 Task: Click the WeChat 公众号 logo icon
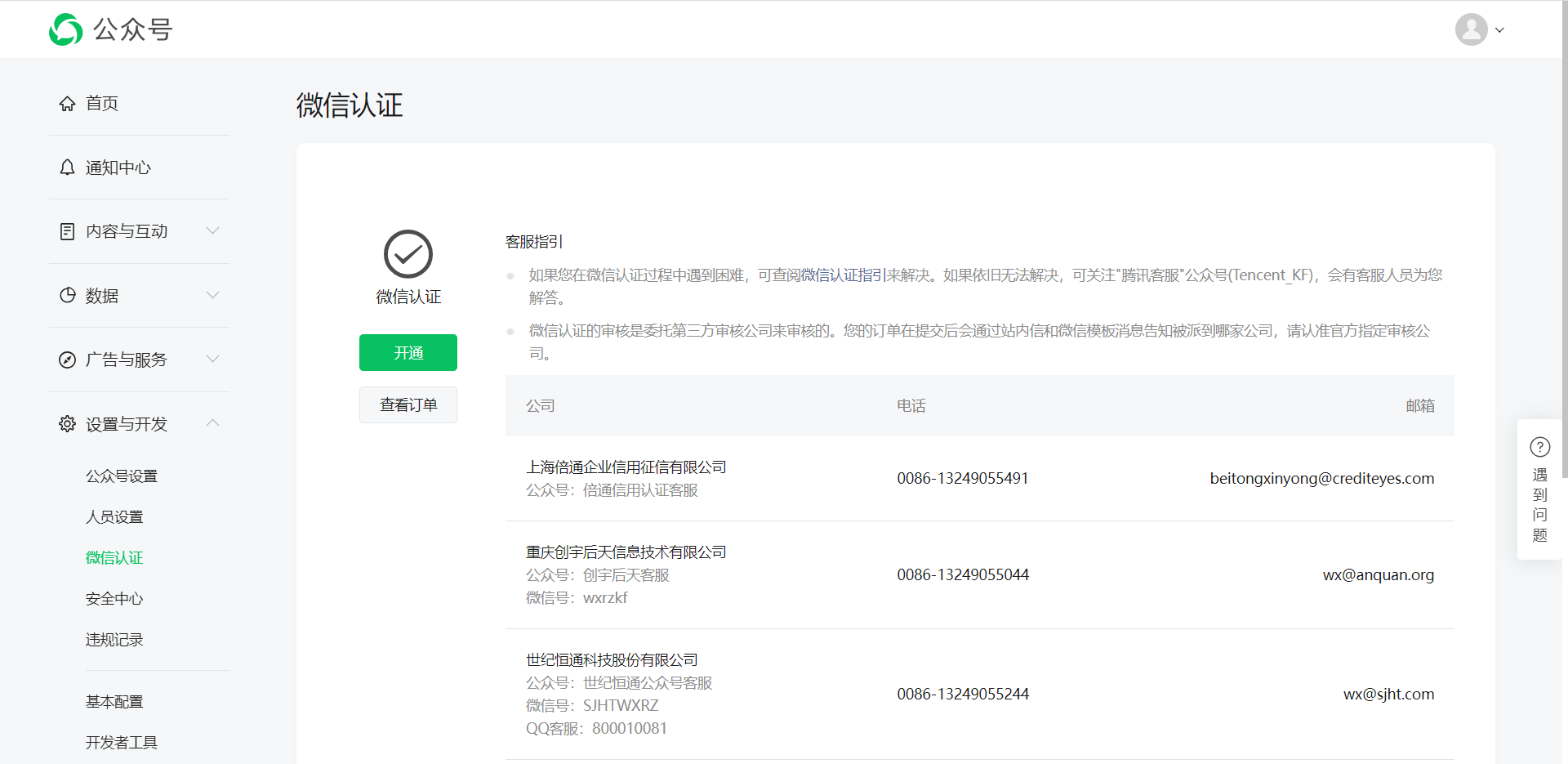point(65,29)
